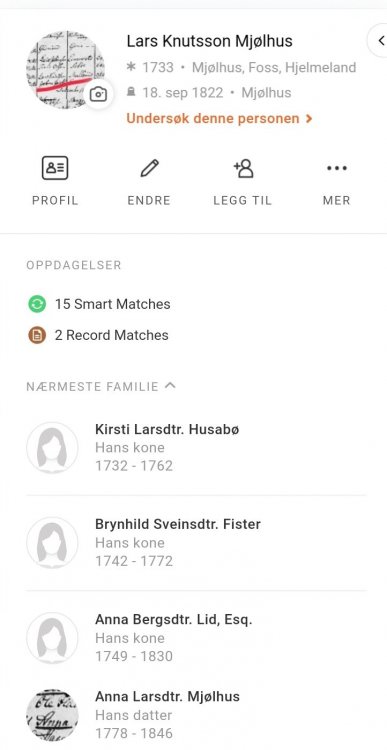Select Kirsti Larsdtr. Husabø family member
Viewport: 387px width, 750px height.
pyautogui.click(x=196, y=448)
